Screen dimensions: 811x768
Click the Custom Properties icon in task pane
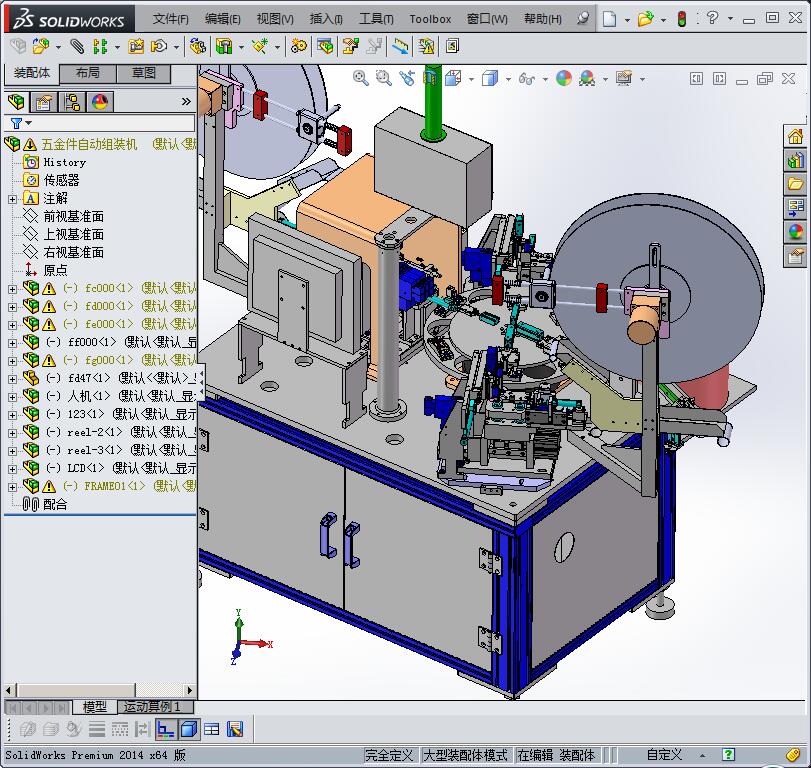[x=795, y=255]
